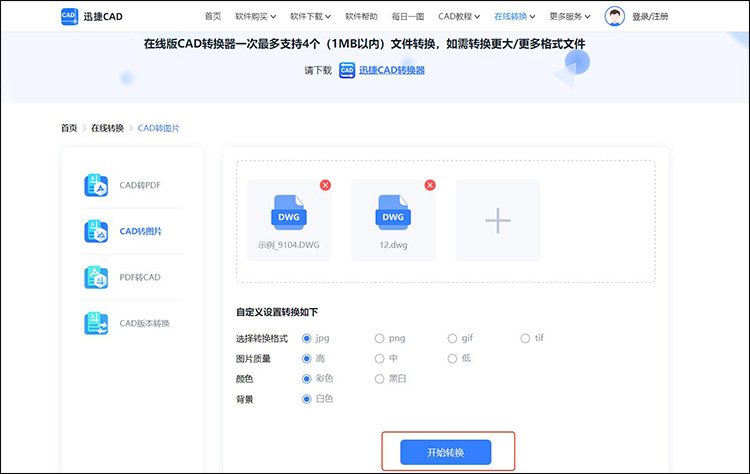Open the 每日一图 nav item
The width and height of the screenshot is (750, 474).
point(408,17)
